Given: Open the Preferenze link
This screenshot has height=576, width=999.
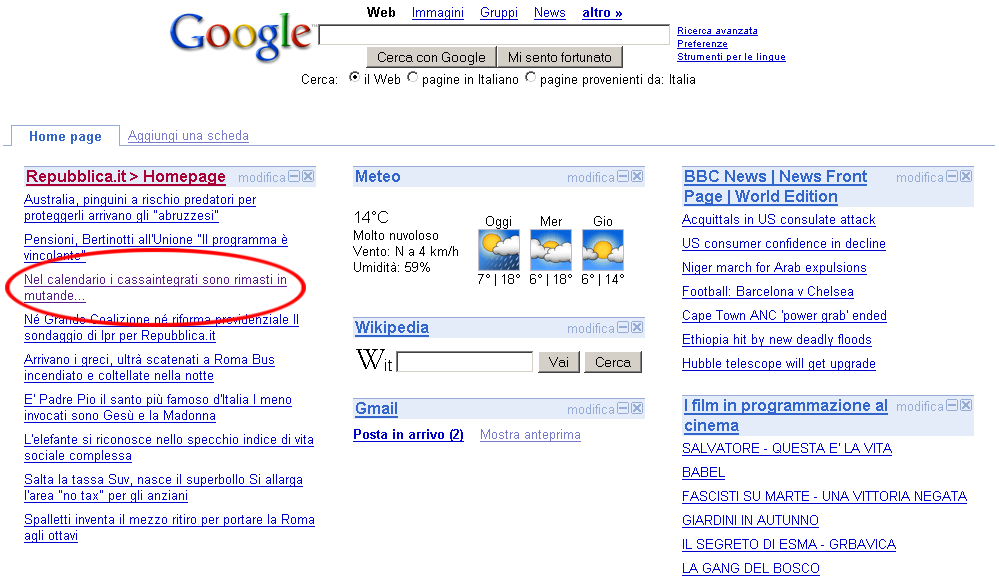Looking at the screenshot, I should pos(702,44).
